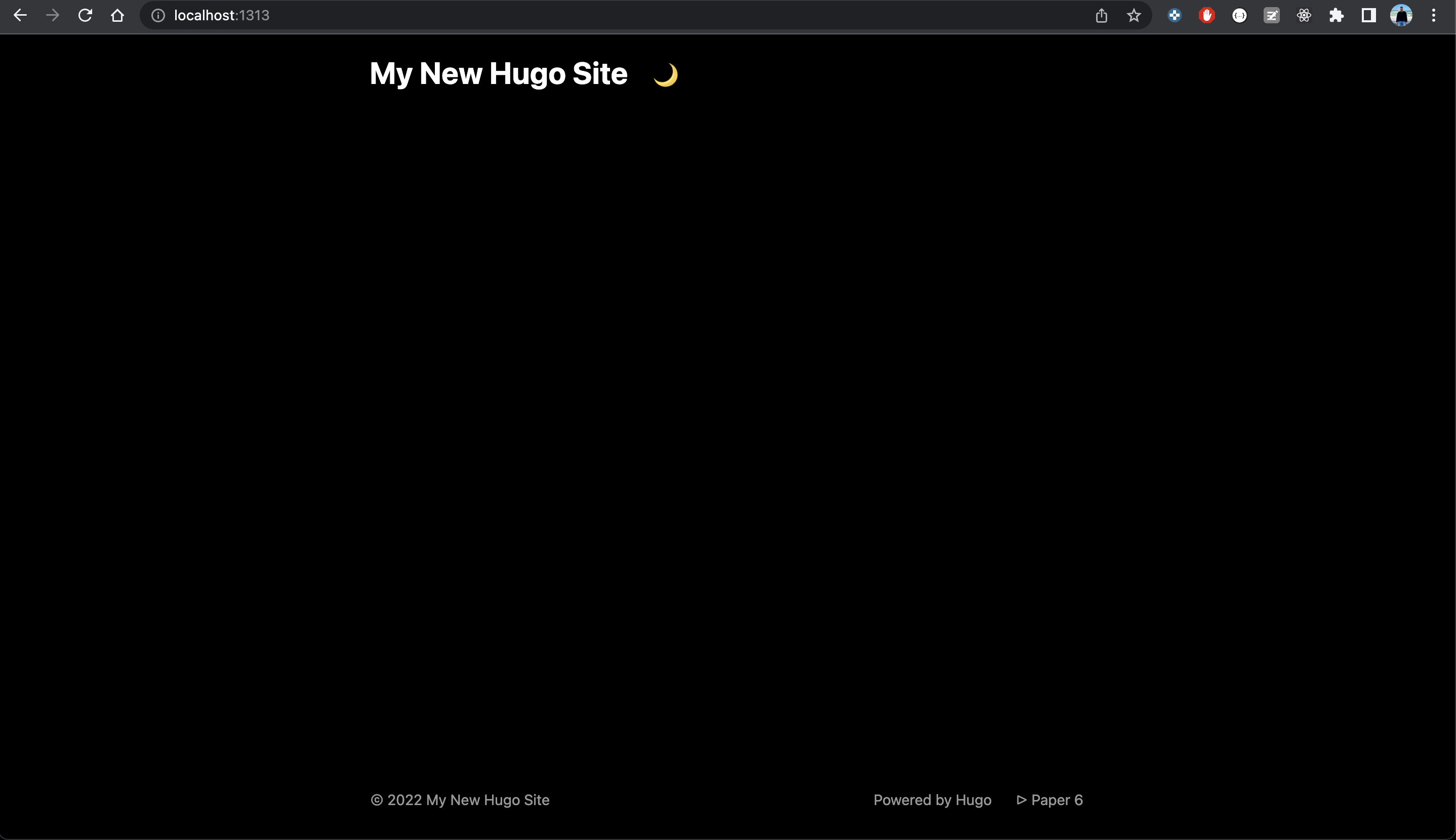Viewport: 1456px width, 840px height.
Task: Select the address bar showing localhost:1313
Action: (x=222, y=15)
